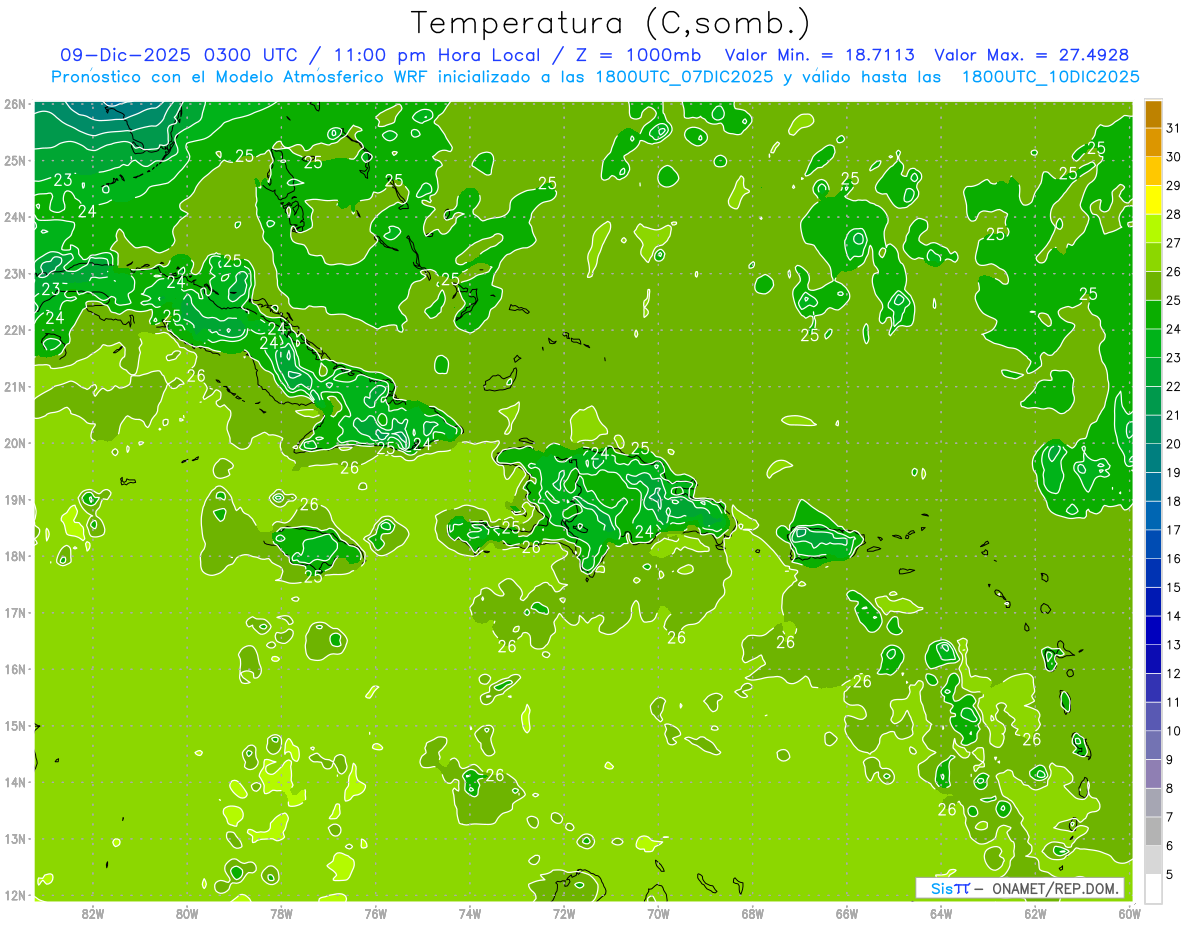Click color scale label "29"
Screen dimensions: 1200x927
[1174, 186]
